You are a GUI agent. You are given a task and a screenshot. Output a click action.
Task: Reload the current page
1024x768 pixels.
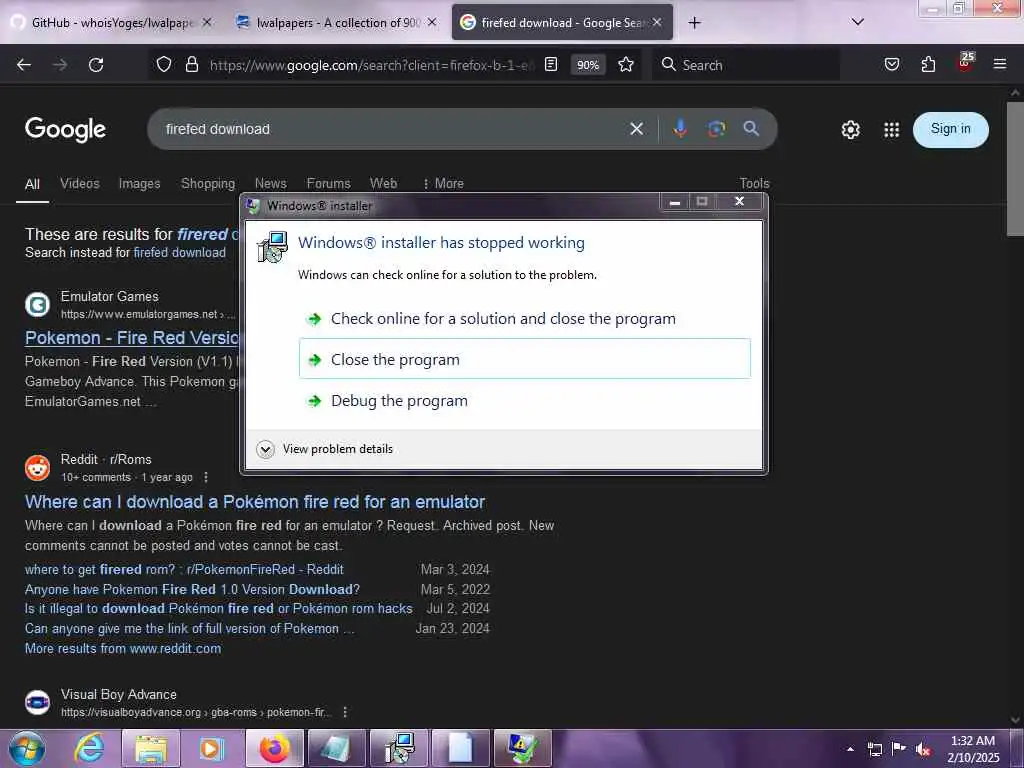96,65
